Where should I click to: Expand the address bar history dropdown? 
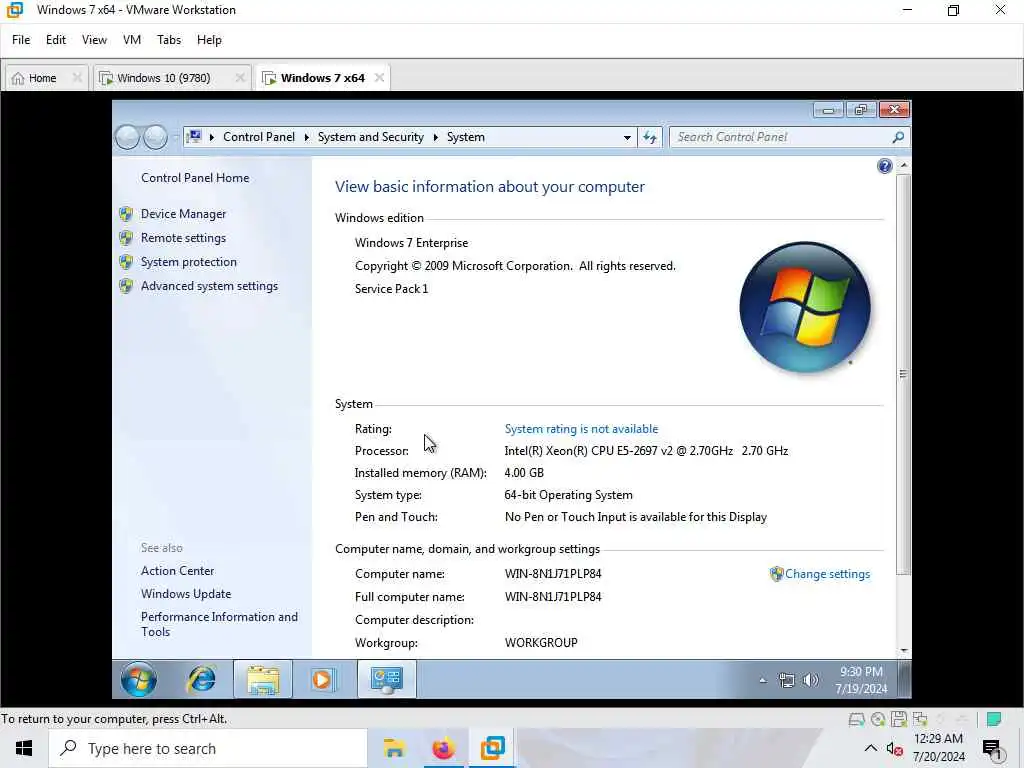click(x=627, y=138)
